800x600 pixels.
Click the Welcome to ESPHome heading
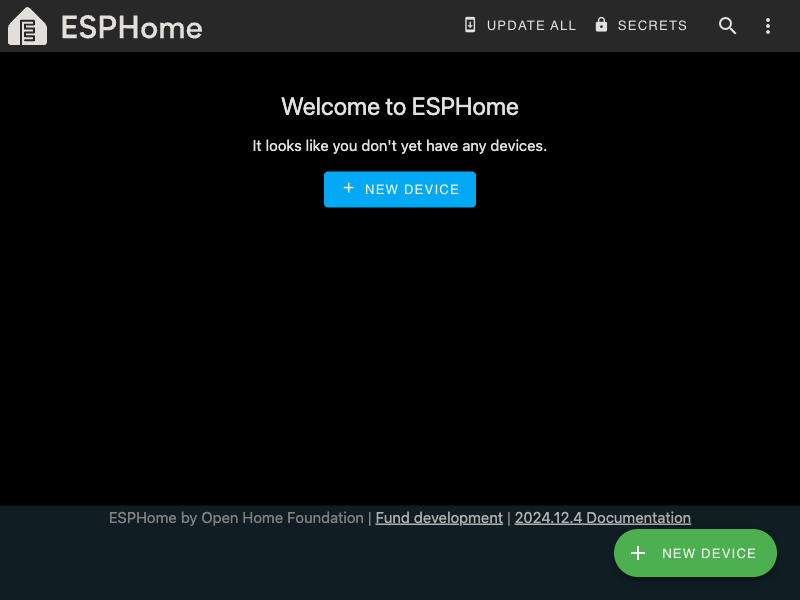tap(399, 107)
